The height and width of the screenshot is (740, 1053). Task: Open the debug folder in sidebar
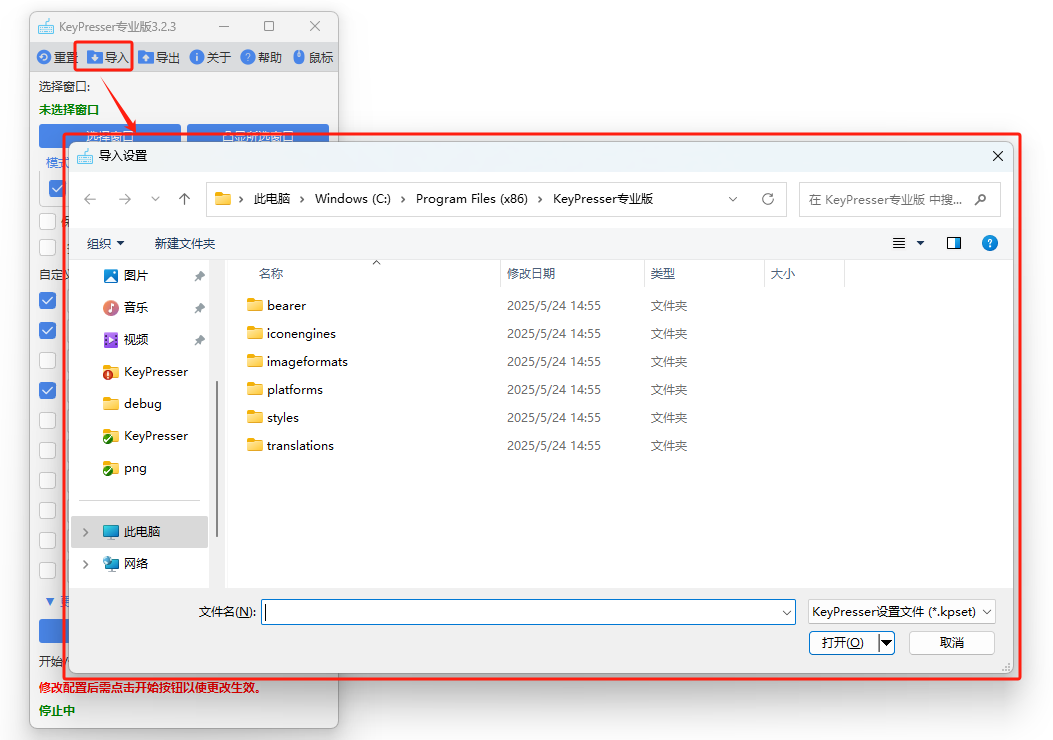[x=132, y=404]
